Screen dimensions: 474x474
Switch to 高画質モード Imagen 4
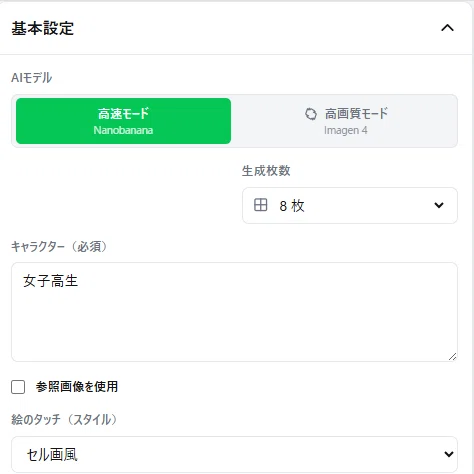(344, 121)
